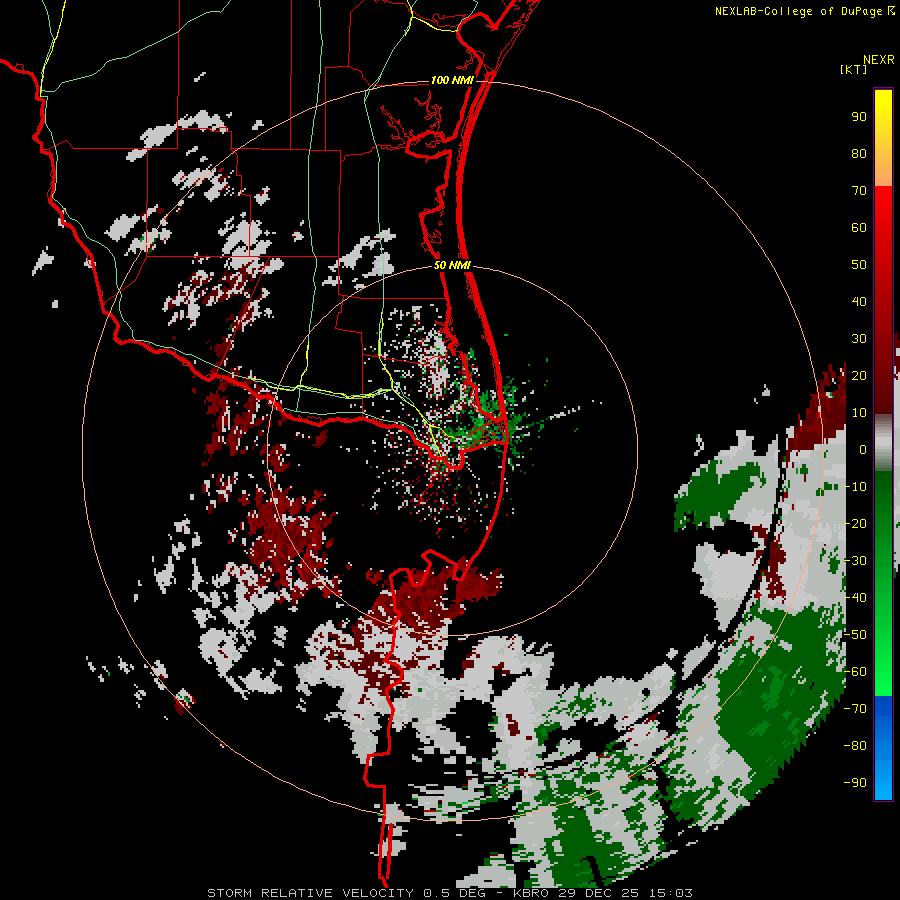The image size is (900, 900).
Task: Click the 0 value on velocity scale
Action: (x=863, y=450)
